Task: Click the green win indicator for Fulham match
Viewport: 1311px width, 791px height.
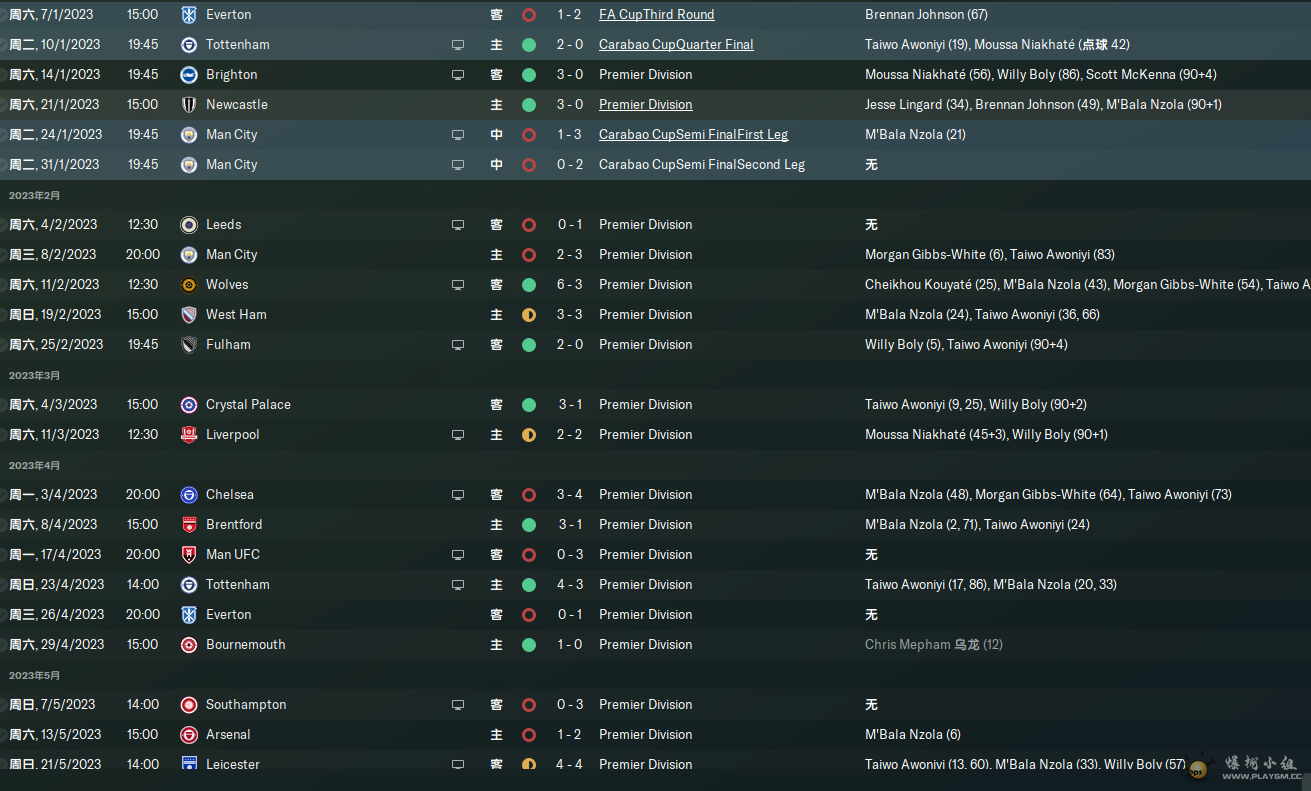Action: tap(529, 345)
